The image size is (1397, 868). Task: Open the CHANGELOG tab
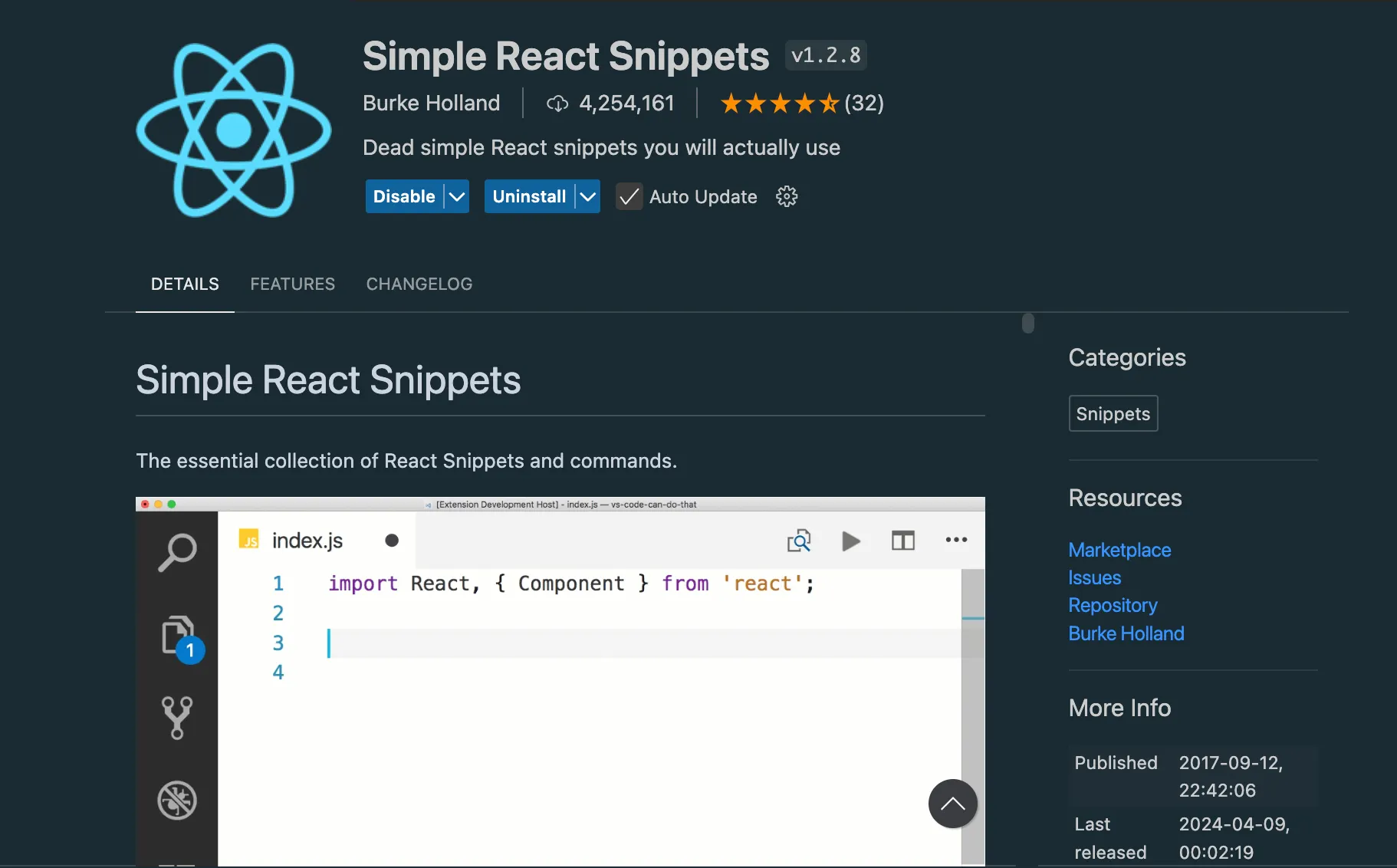pyautogui.click(x=419, y=284)
